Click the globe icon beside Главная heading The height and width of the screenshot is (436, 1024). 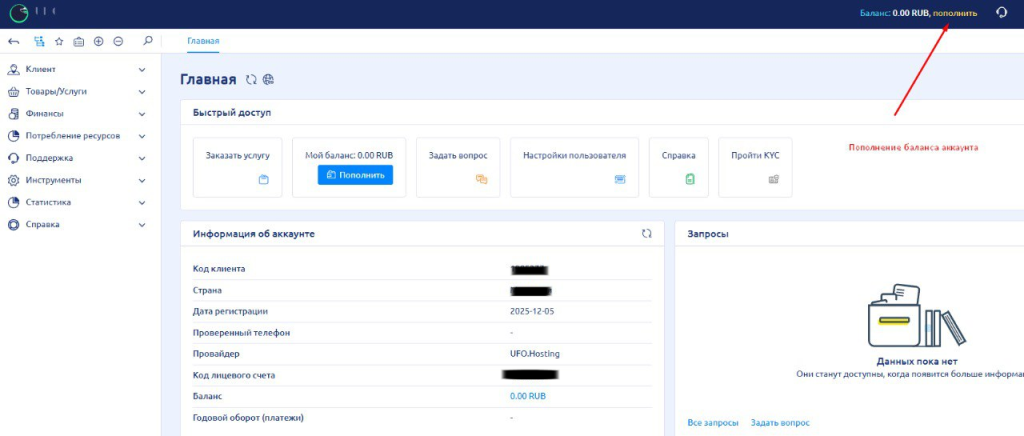(268, 80)
